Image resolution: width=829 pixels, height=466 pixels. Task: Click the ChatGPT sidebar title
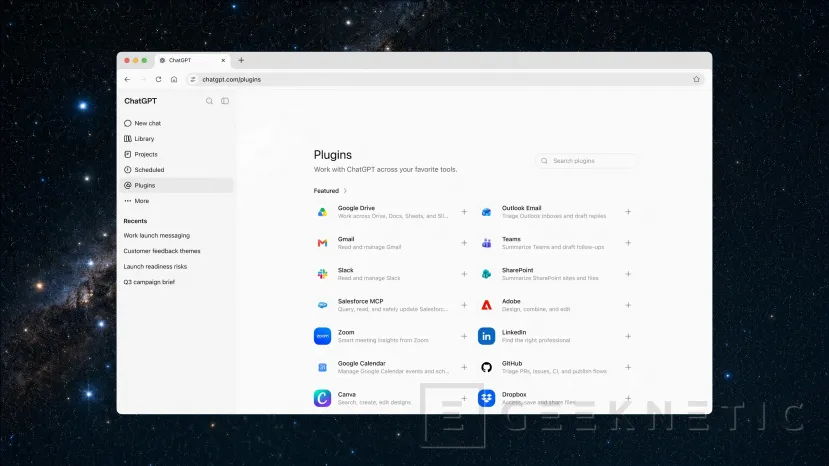click(141, 101)
